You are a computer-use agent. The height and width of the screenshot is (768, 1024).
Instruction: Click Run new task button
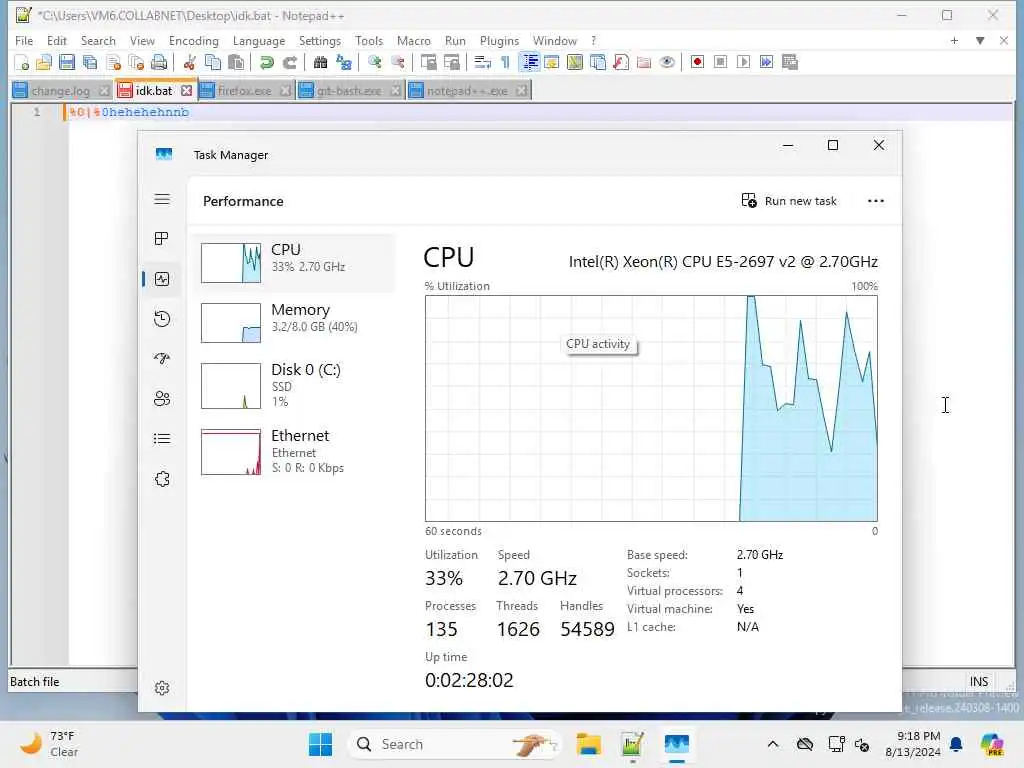coord(789,200)
